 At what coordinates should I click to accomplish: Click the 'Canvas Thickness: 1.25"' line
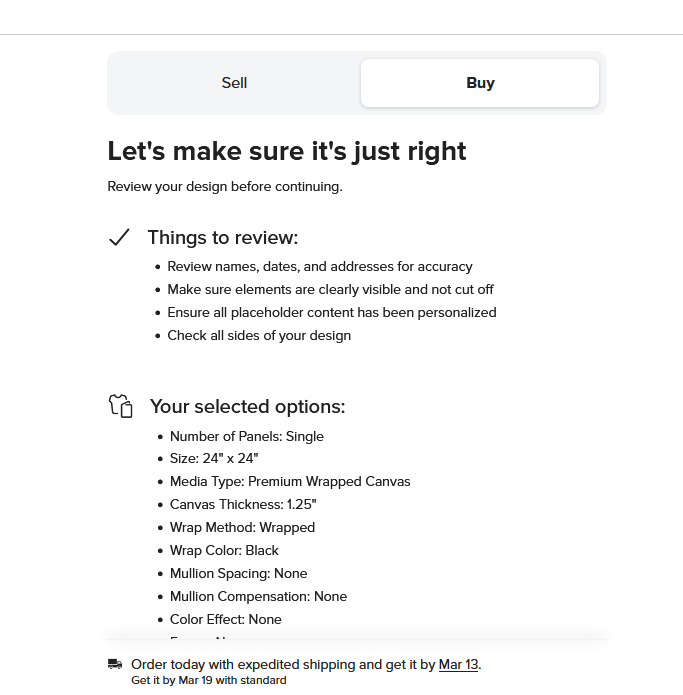tap(243, 504)
